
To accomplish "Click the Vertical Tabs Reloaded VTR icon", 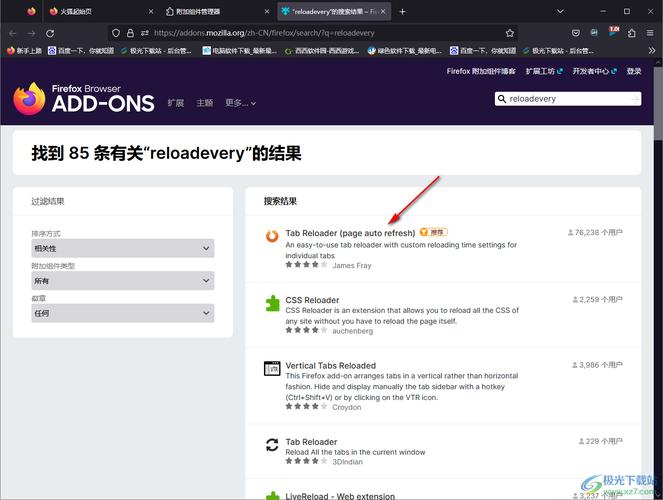I will pyautogui.click(x=272, y=368).
